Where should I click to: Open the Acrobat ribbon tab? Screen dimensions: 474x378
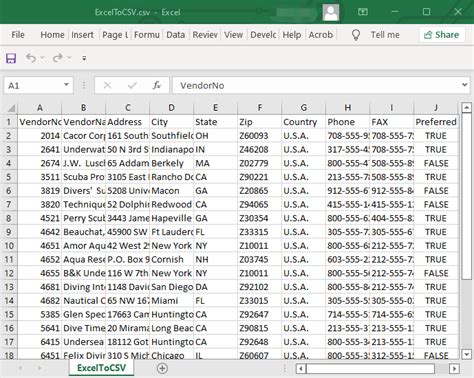[321, 35]
